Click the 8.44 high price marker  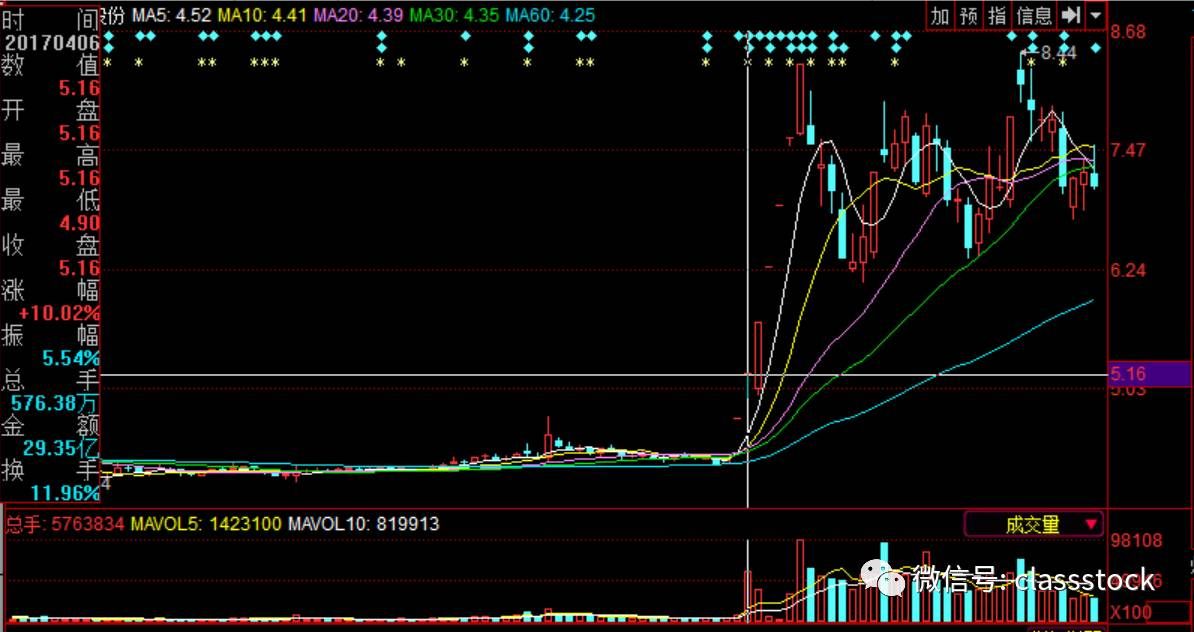coord(1058,53)
